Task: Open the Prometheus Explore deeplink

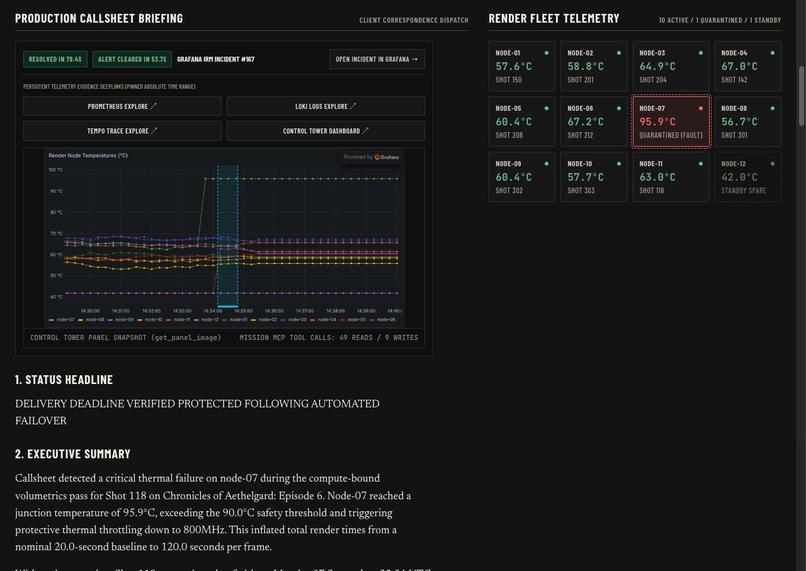Action: 122,106
